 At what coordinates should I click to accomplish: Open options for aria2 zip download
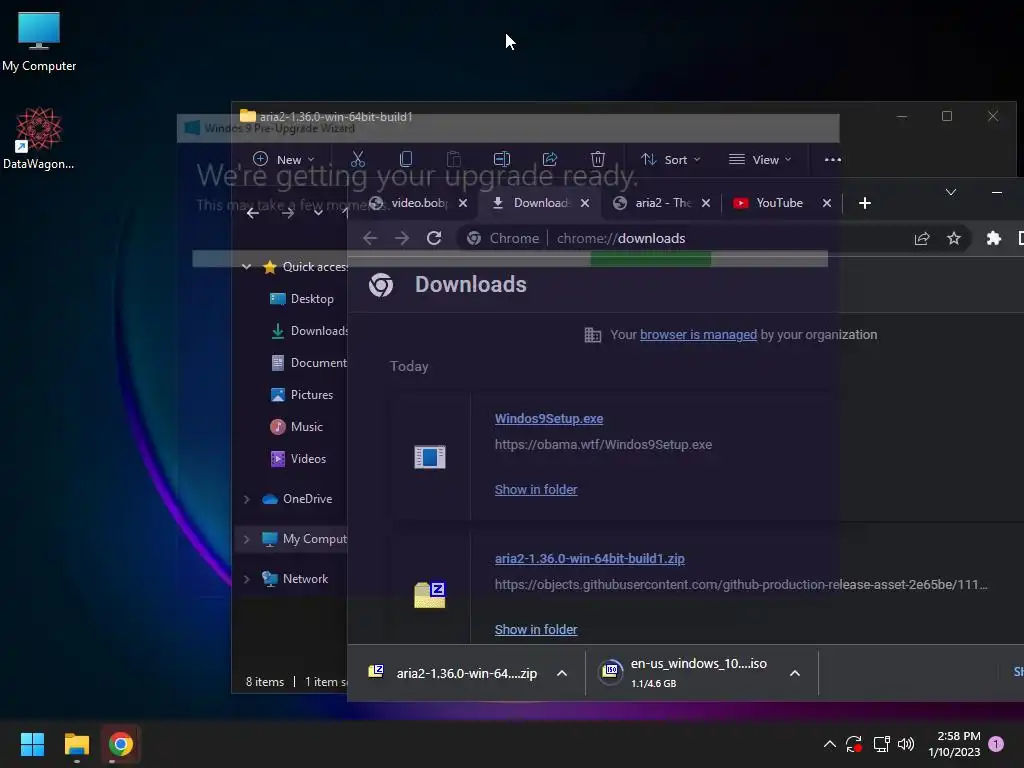click(x=562, y=673)
